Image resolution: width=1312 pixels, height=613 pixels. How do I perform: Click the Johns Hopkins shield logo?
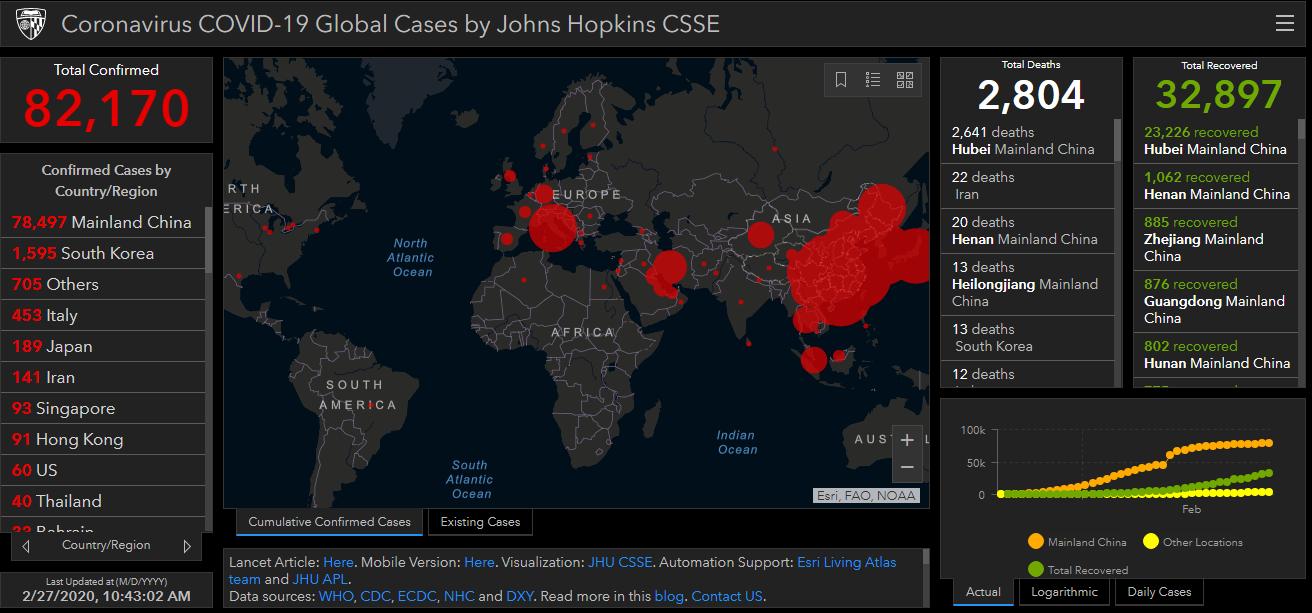click(x=31, y=24)
